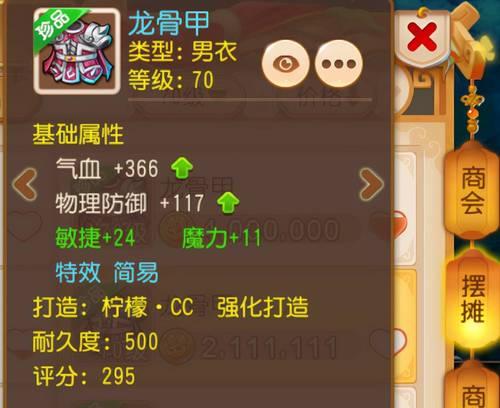
Task: Click the 龙骨甲 armor item icon
Action: (x=77, y=51)
